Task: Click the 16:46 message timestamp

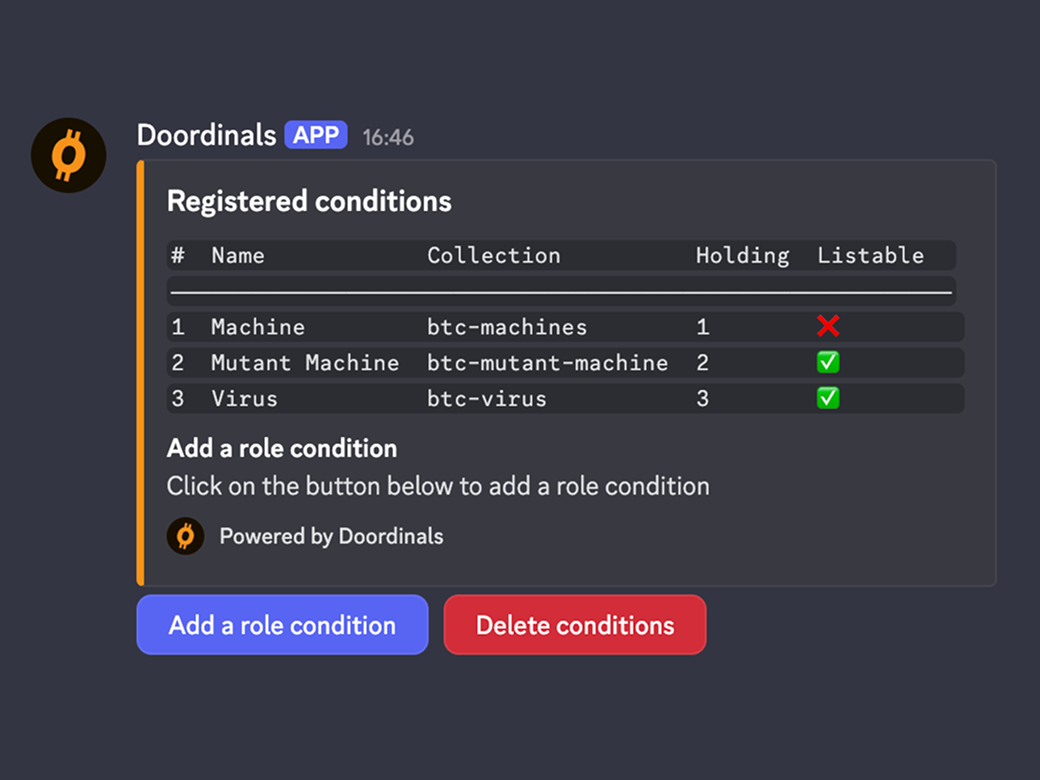Action: tap(388, 137)
